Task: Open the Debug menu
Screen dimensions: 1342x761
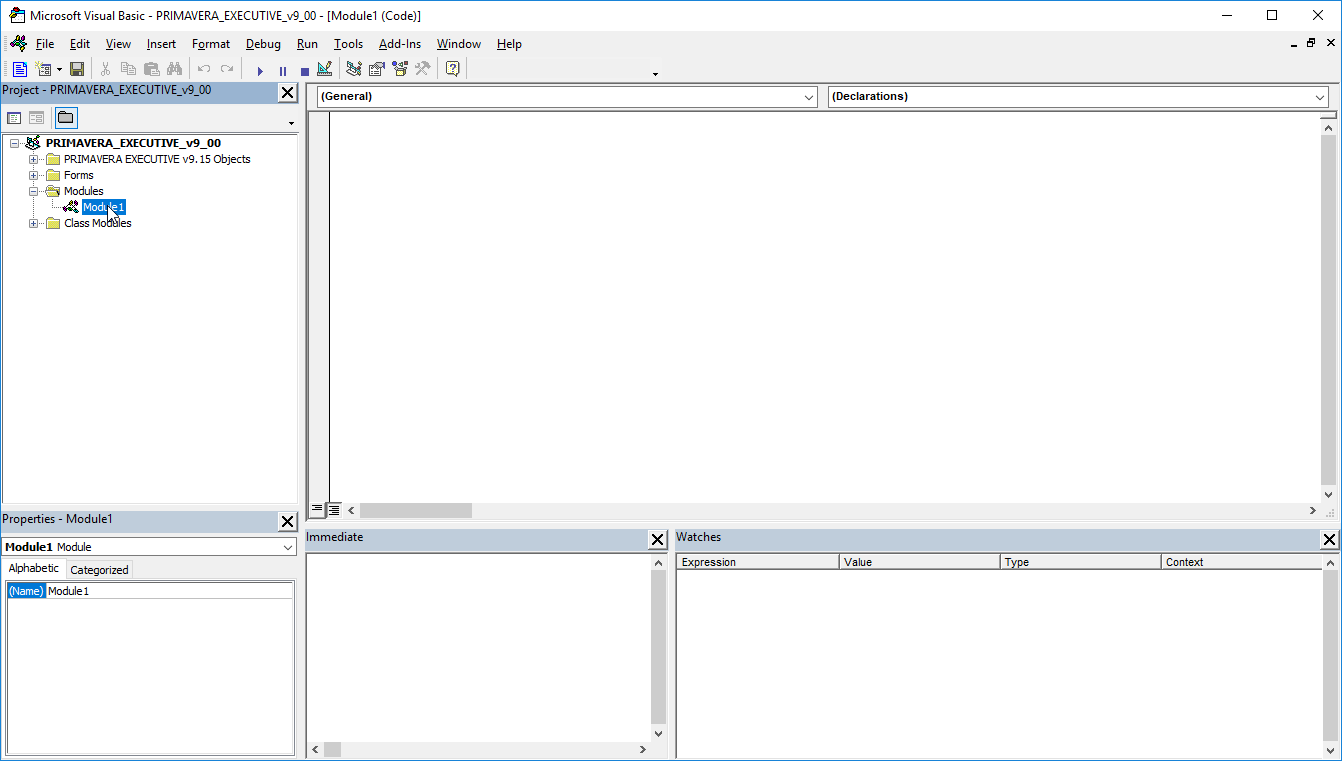Action: [263, 44]
